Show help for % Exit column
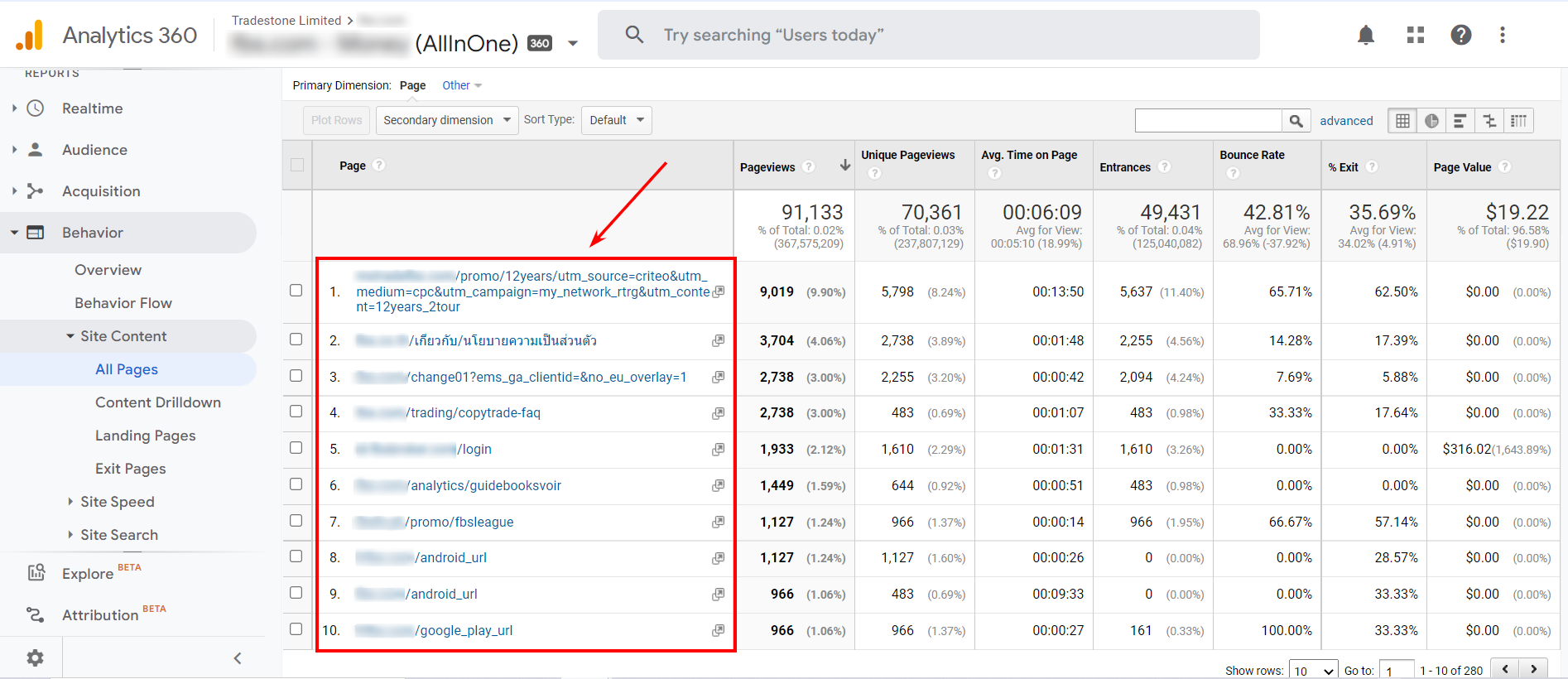 click(x=1372, y=166)
